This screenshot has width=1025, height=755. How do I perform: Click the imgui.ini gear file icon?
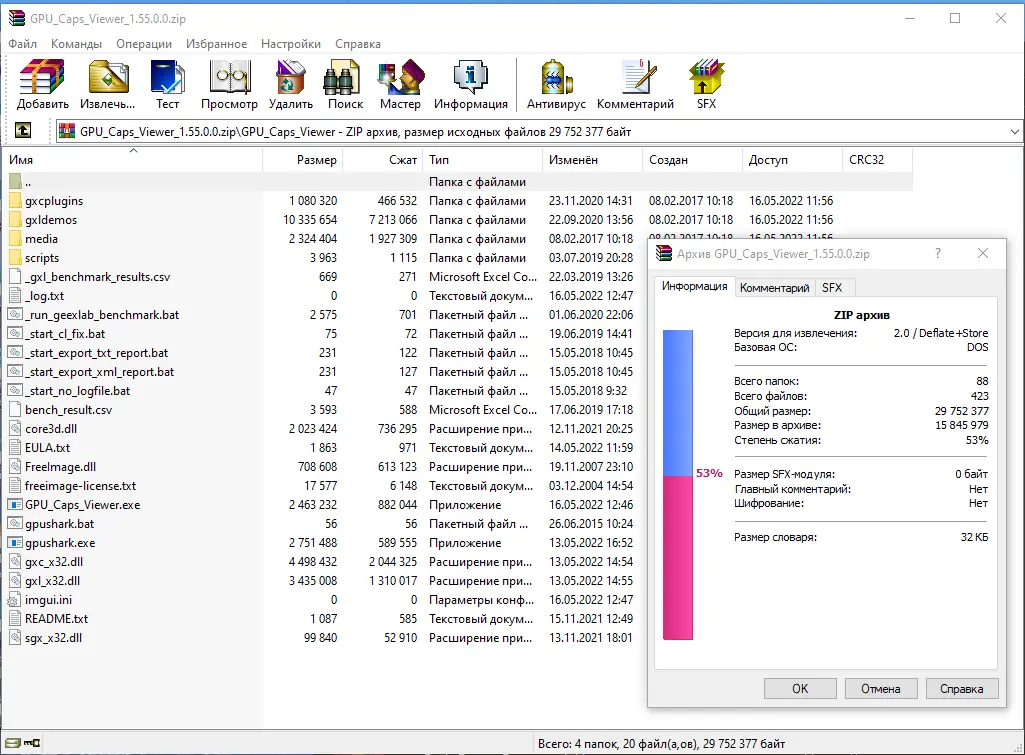point(14,600)
